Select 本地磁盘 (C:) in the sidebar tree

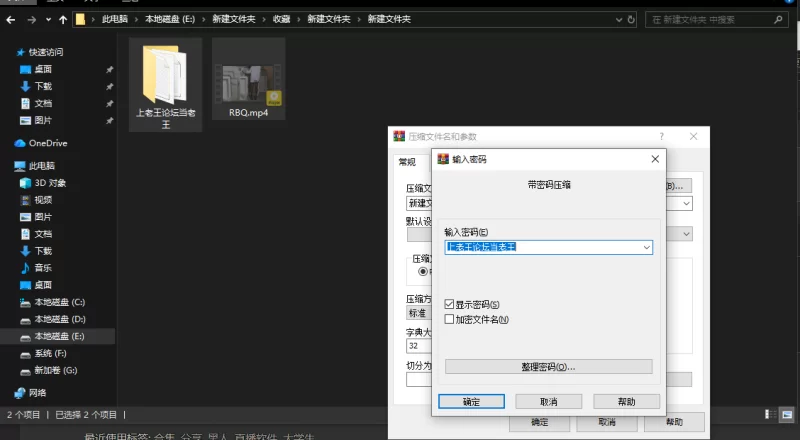coord(57,302)
